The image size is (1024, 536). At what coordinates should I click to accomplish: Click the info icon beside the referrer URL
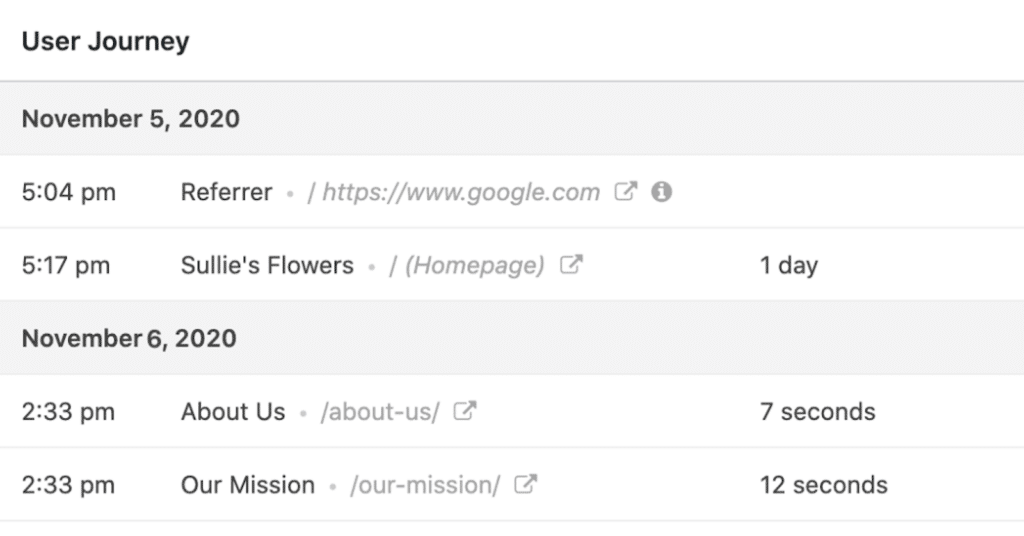(661, 192)
